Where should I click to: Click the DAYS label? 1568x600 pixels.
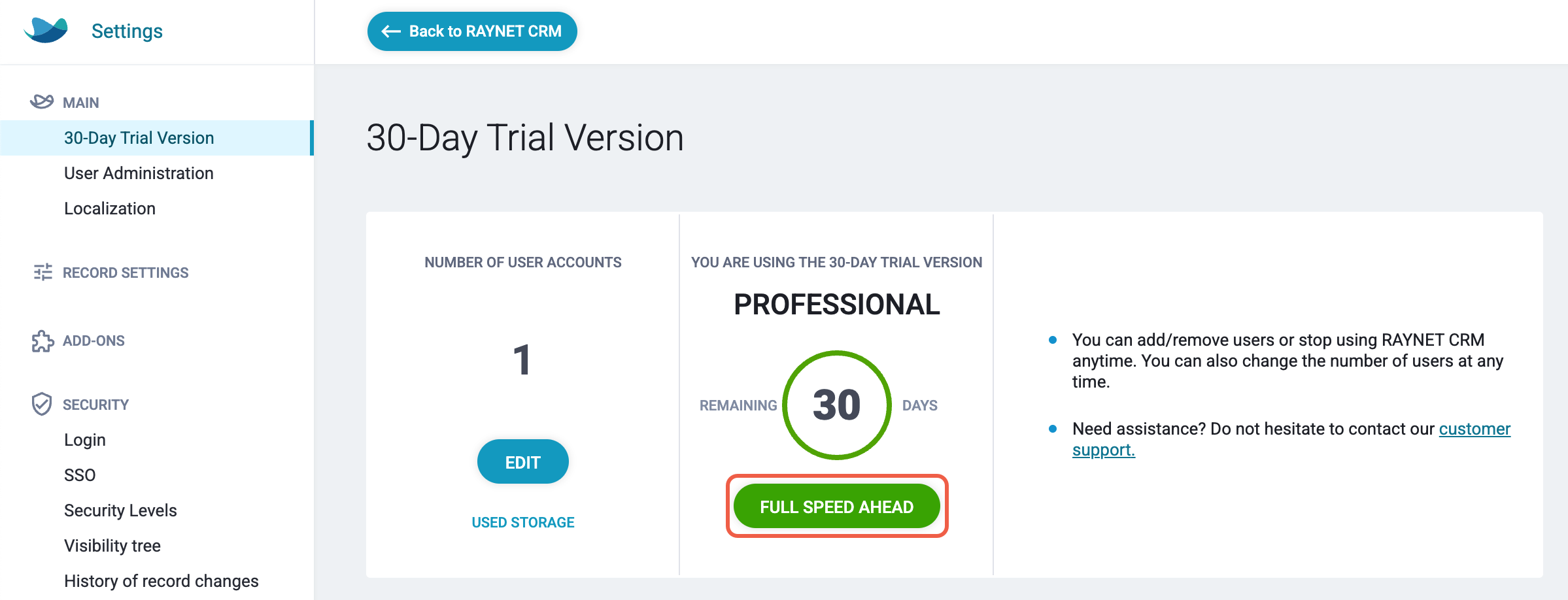pyautogui.click(x=920, y=405)
